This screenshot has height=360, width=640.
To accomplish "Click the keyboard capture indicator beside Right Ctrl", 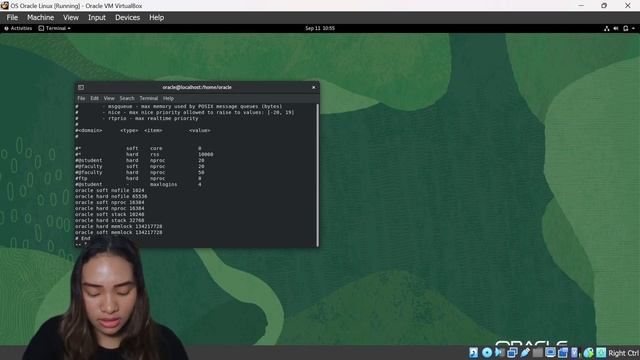I will tap(601, 353).
